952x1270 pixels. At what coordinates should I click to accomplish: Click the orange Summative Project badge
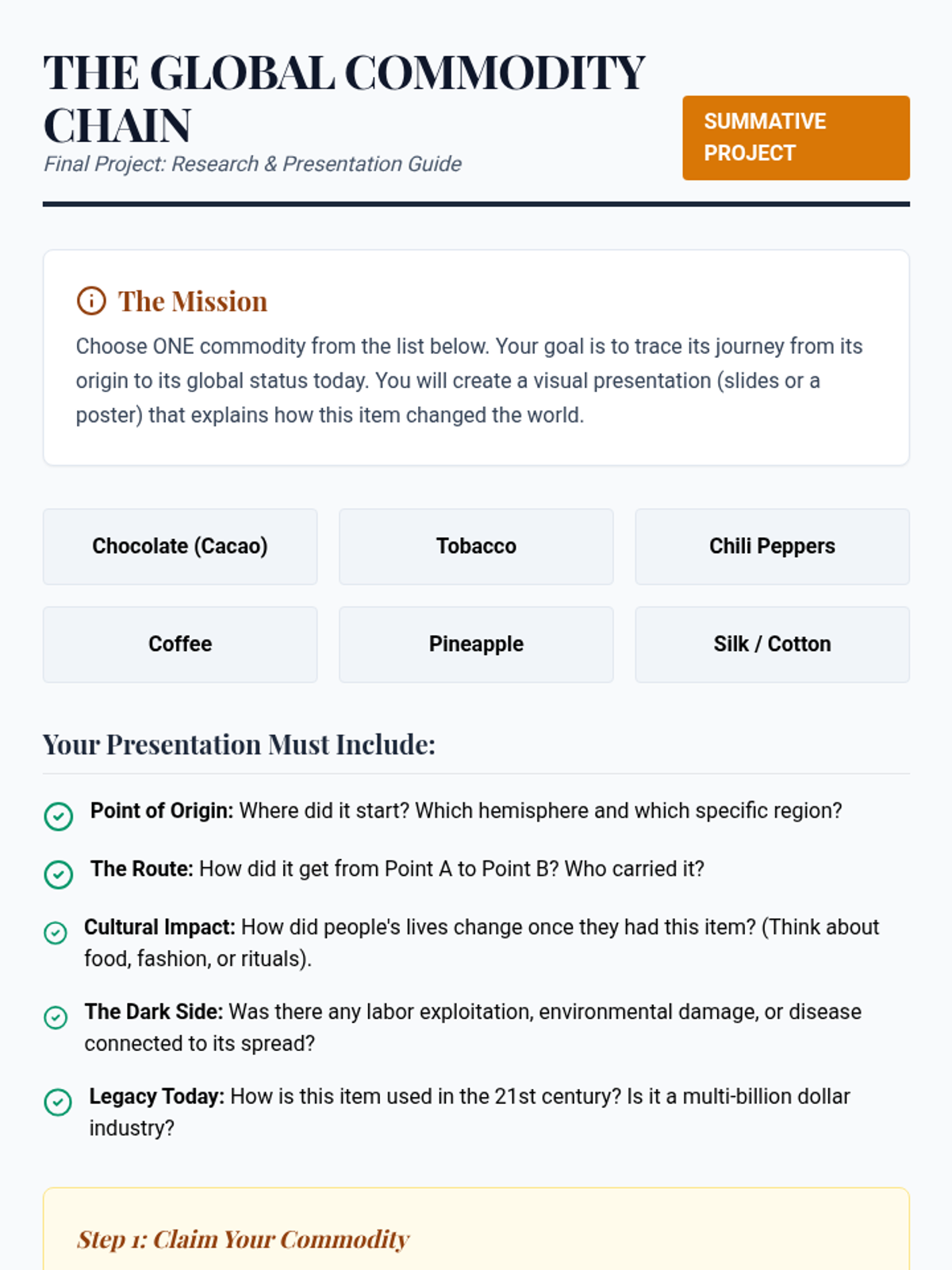tap(796, 137)
